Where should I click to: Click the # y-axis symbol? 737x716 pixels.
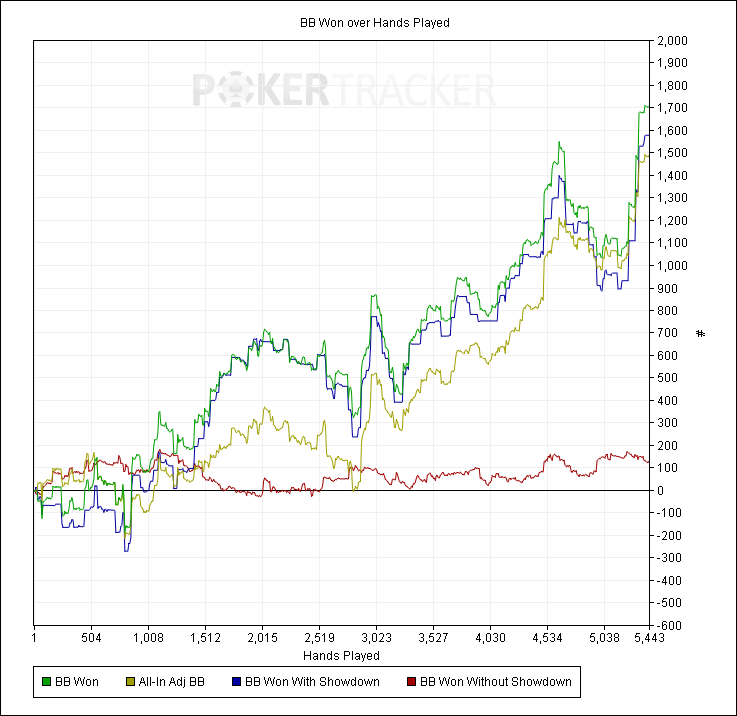click(700, 334)
